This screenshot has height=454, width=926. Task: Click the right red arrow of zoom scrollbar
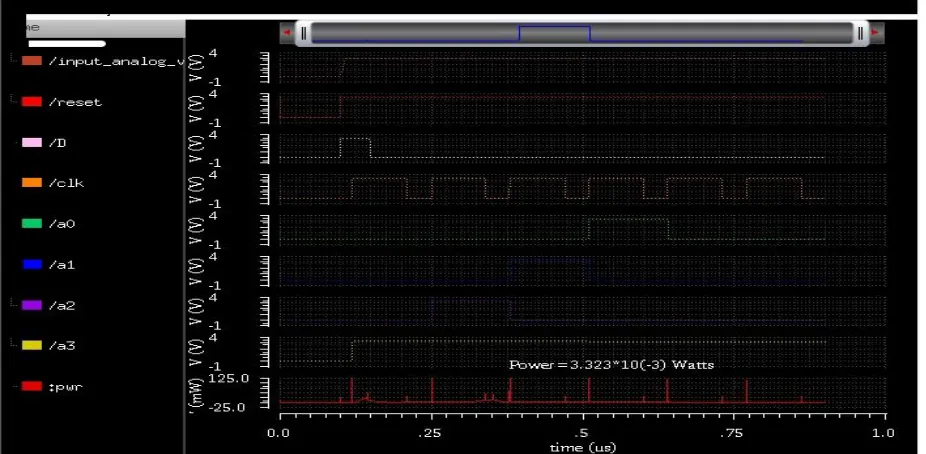875,33
